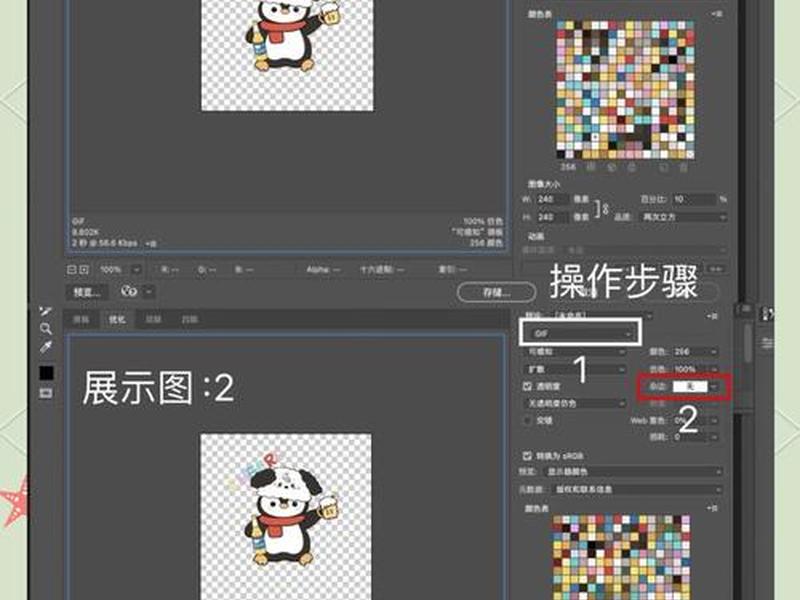Image resolution: width=800 pixels, height=600 pixels.
Task: Click the H height field showing 240
Action: (552, 217)
